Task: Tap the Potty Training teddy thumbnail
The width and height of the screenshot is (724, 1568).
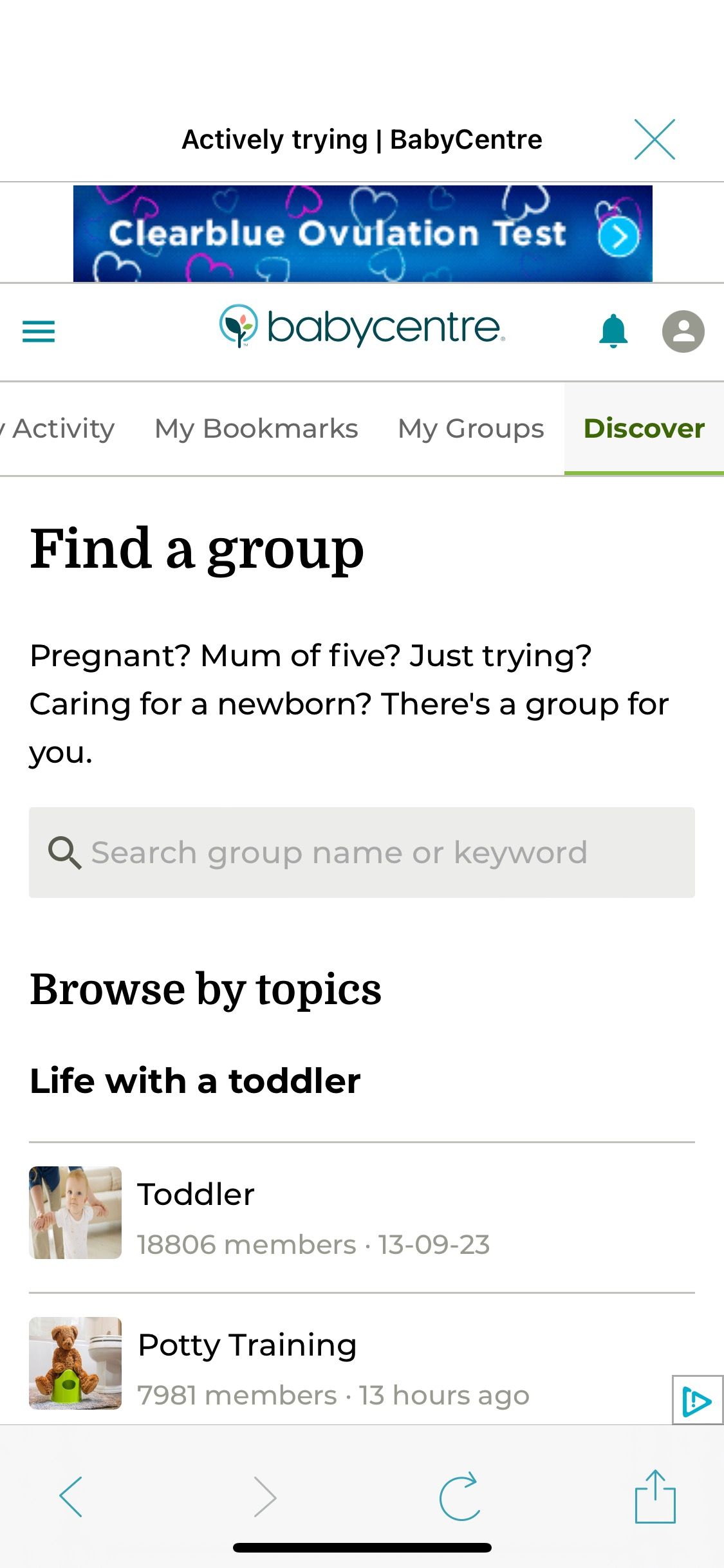Action: tap(75, 1363)
